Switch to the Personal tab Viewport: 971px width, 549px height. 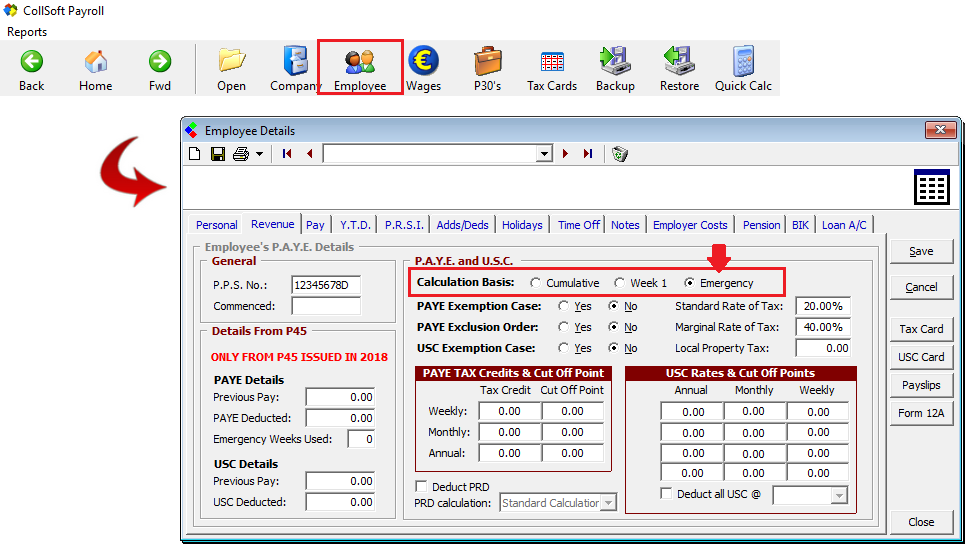216,225
